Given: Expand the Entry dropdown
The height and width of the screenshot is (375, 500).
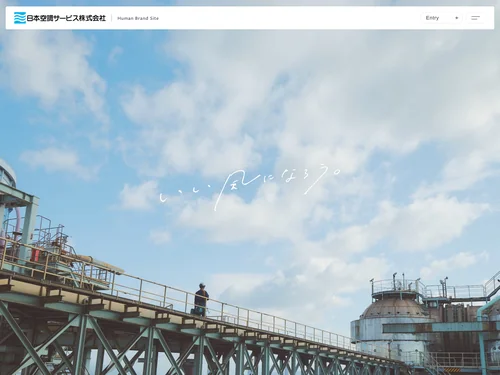Looking at the screenshot, I should (442, 18).
